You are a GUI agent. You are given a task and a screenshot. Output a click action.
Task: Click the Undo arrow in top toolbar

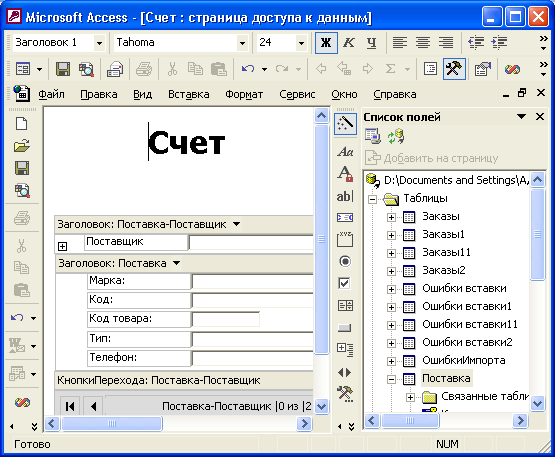tap(248, 69)
